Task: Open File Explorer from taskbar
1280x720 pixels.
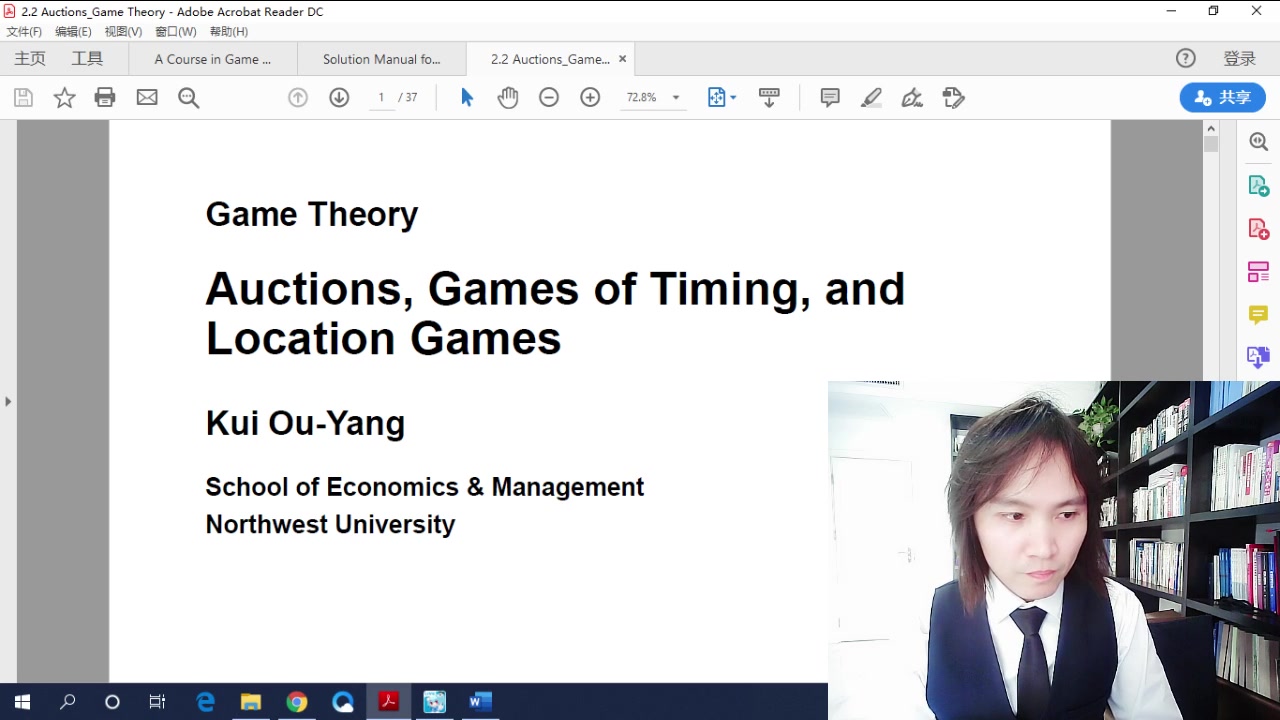Action: pos(250,702)
